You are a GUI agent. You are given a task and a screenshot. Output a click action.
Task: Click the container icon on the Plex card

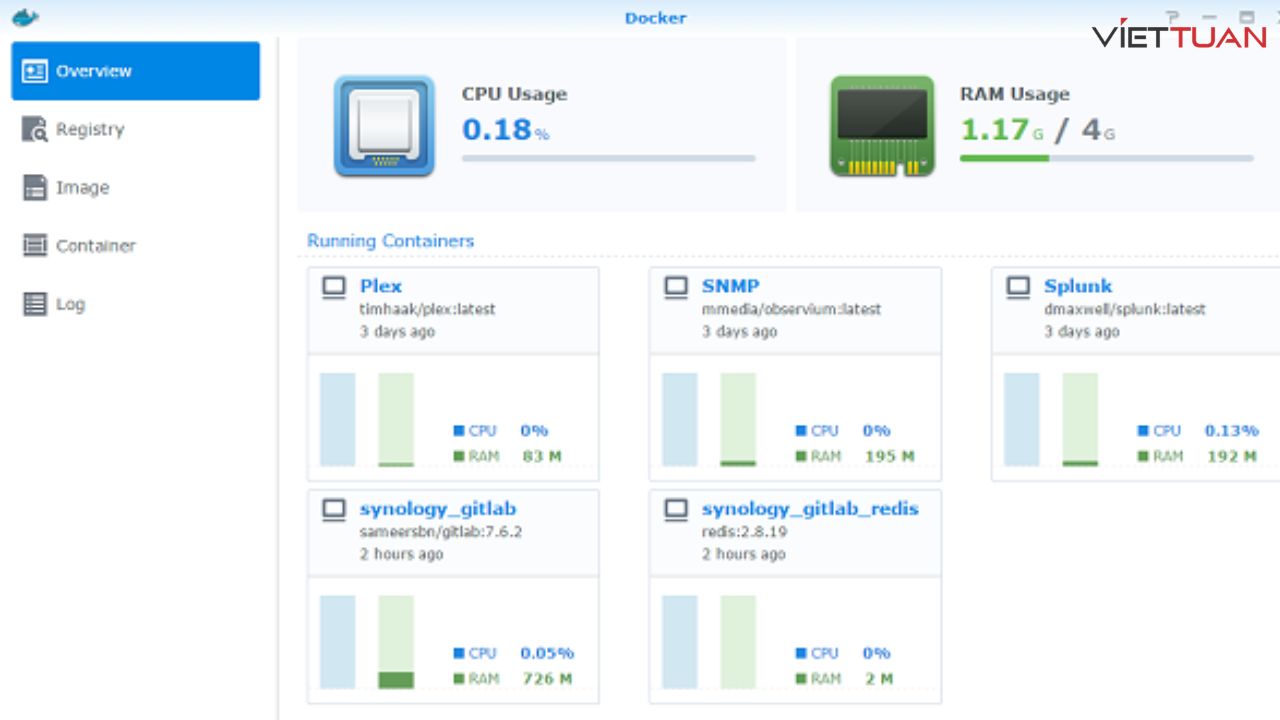[x=334, y=286]
